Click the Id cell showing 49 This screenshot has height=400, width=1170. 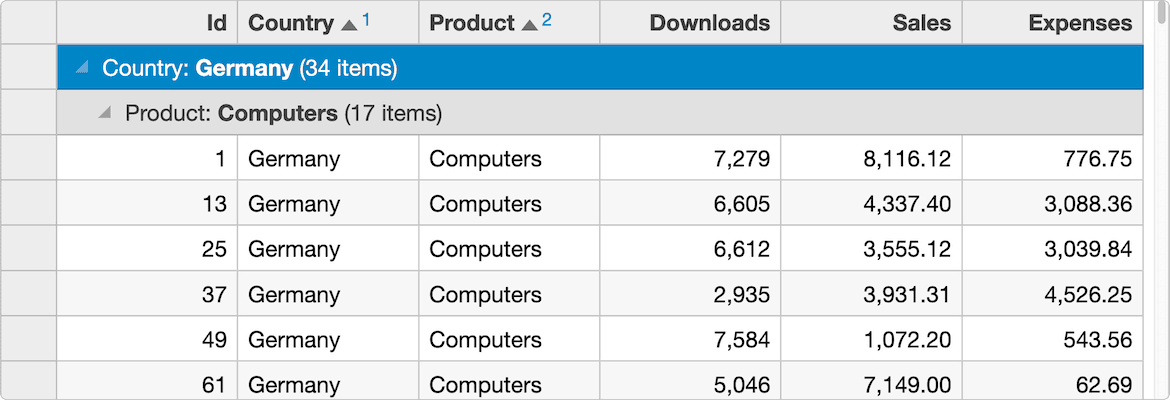(x=147, y=340)
